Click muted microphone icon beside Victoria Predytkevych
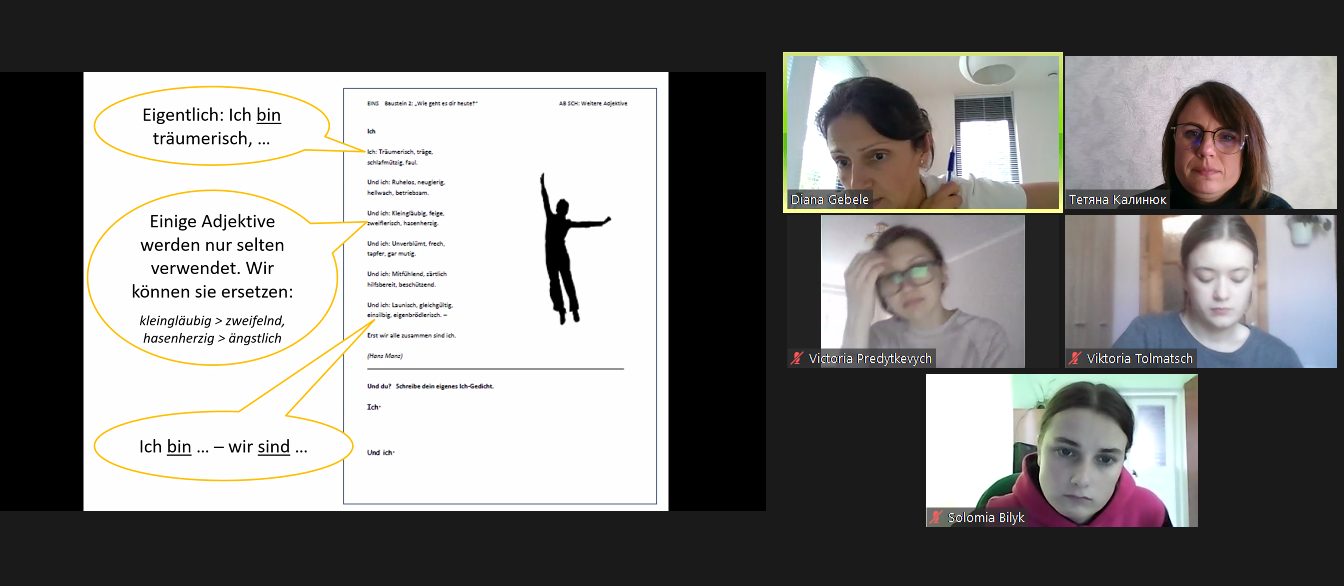 coord(797,358)
